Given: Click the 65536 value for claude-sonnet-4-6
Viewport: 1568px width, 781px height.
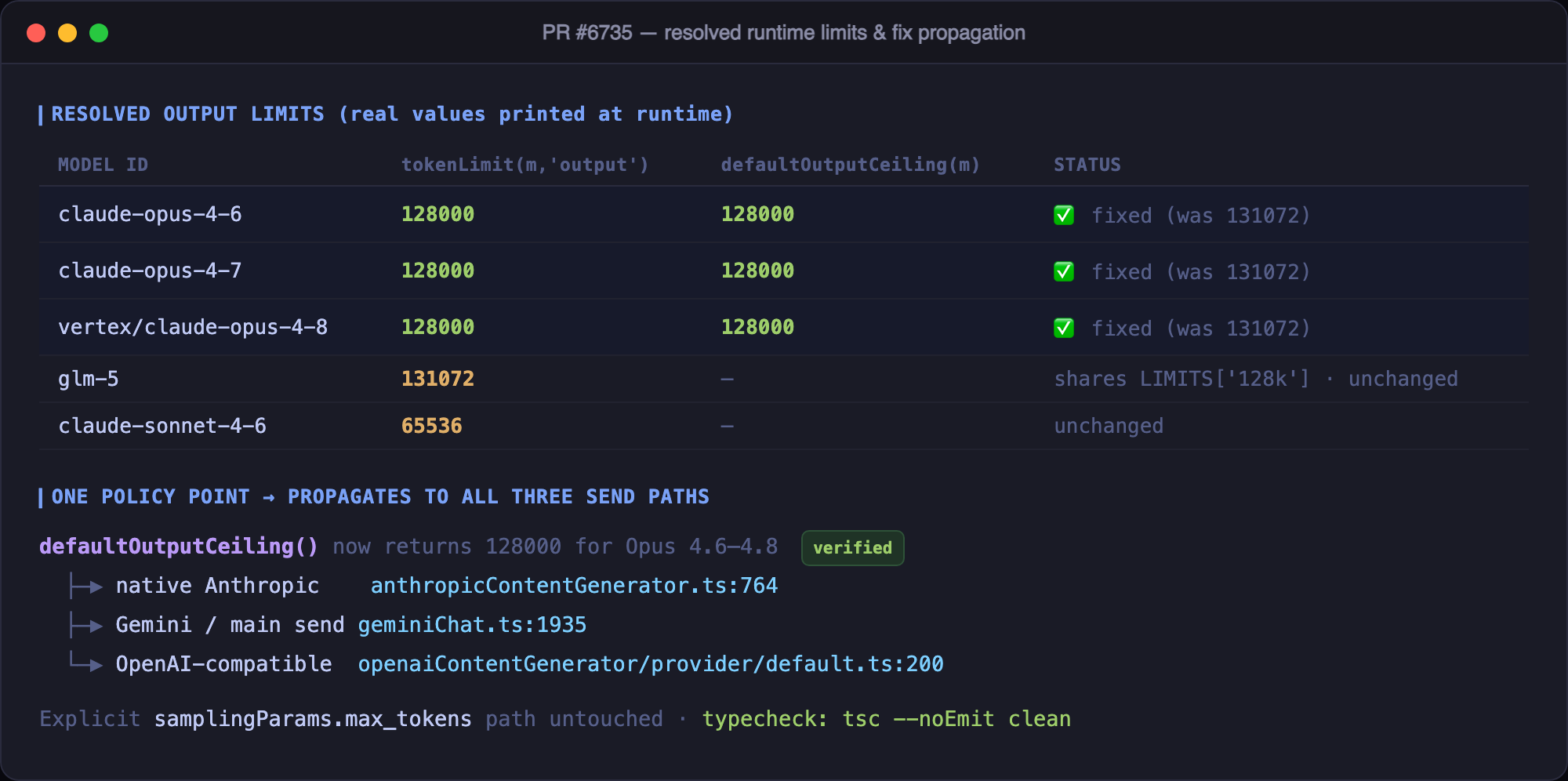Looking at the screenshot, I should point(431,426).
